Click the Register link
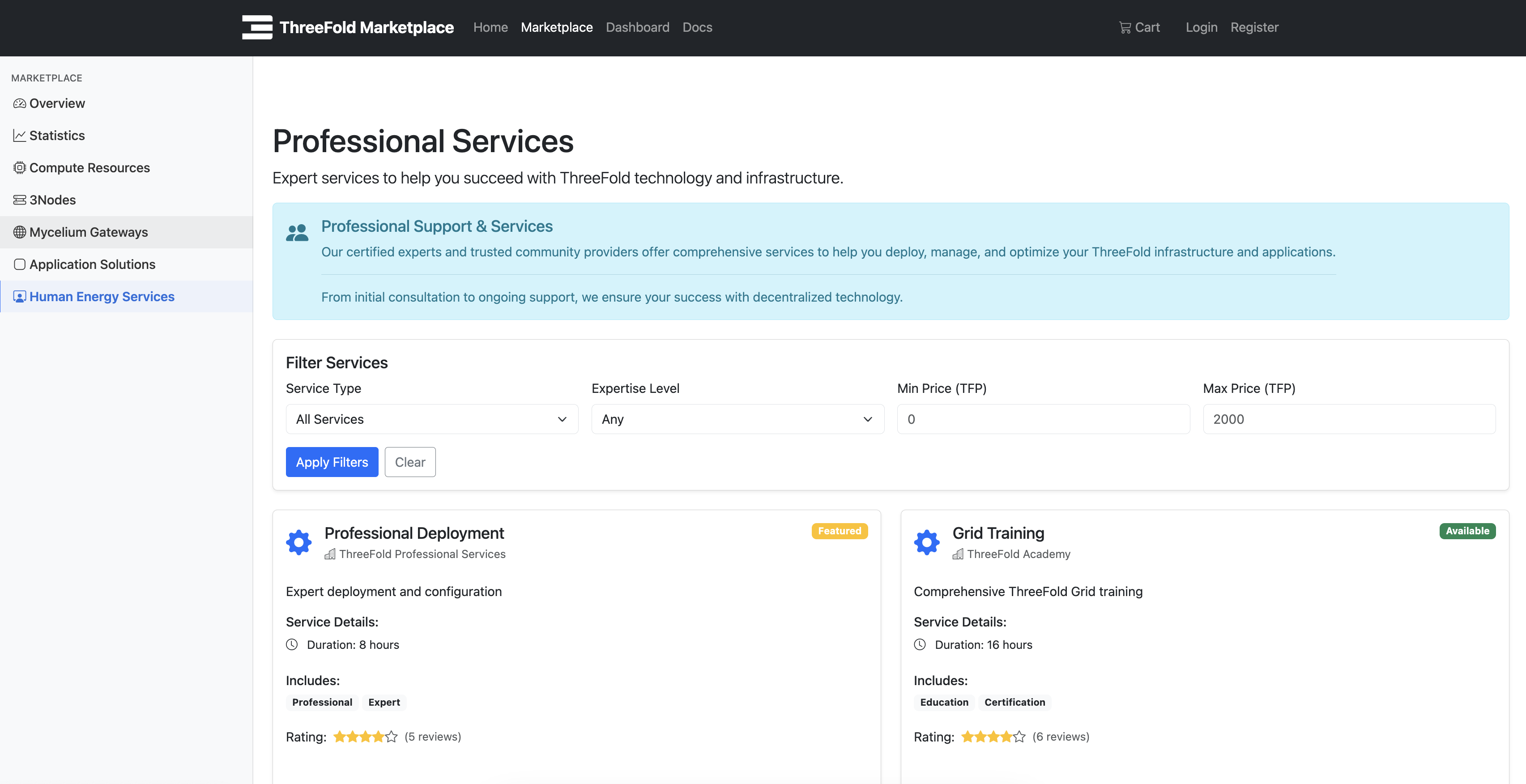The height and width of the screenshot is (784, 1526). pos(1254,27)
